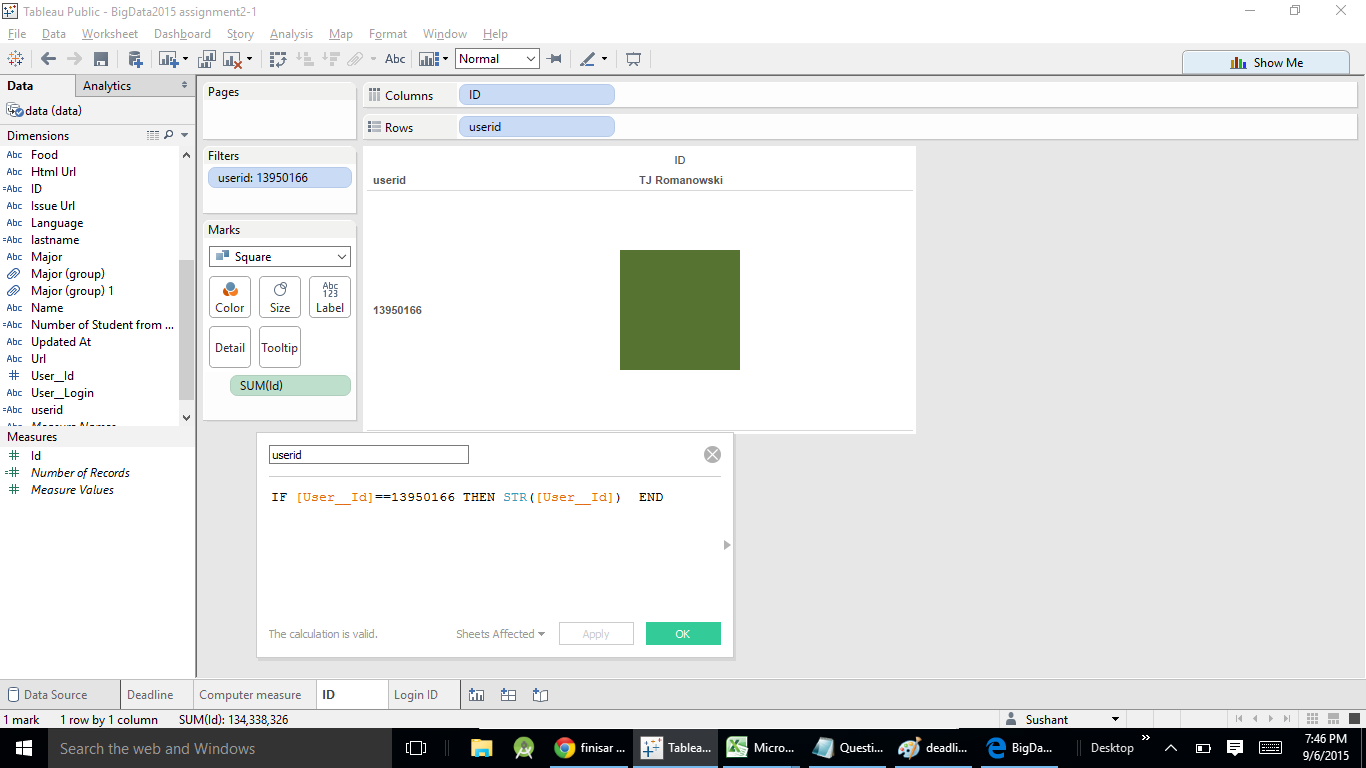Screen dimensions: 1366x768
Task: Undo with the back arrow icon
Action: (x=48, y=59)
